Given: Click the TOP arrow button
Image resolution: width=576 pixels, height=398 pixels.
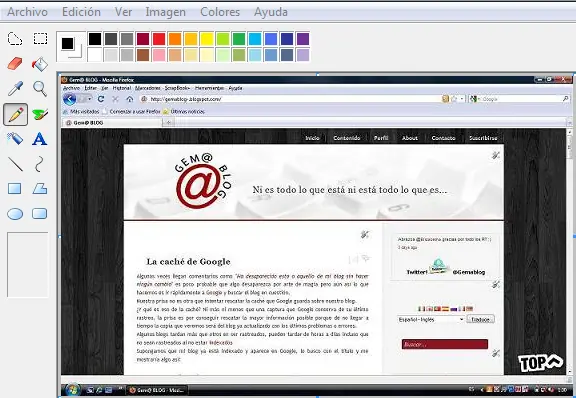Looking at the screenshot, I should pos(540,362).
